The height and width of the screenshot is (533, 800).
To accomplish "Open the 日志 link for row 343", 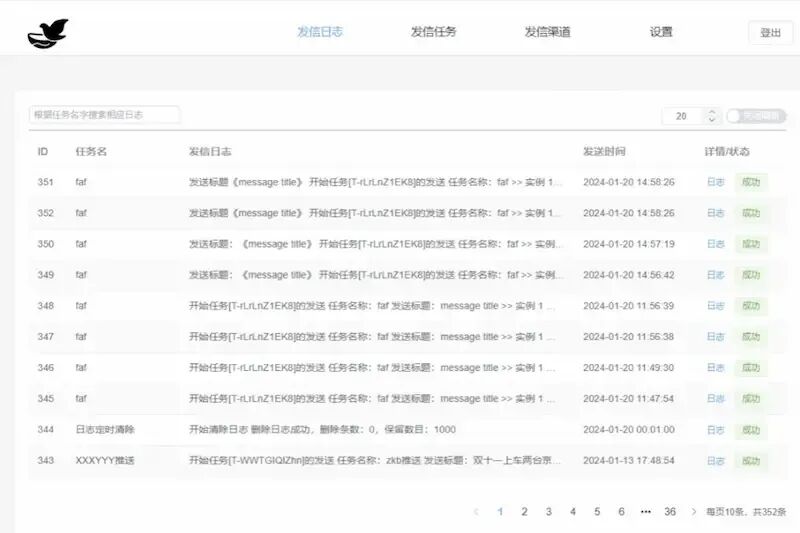I will [715, 461].
